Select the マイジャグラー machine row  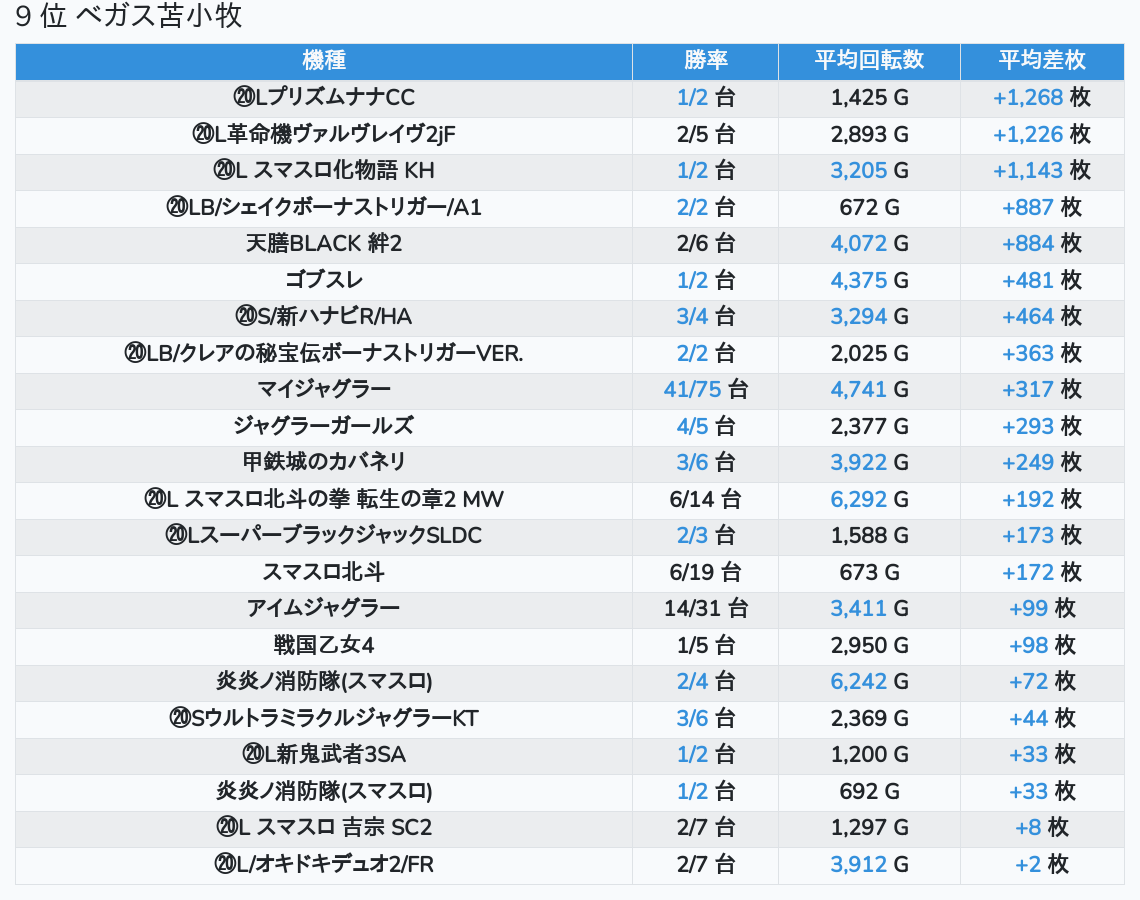click(x=323, y=389)
